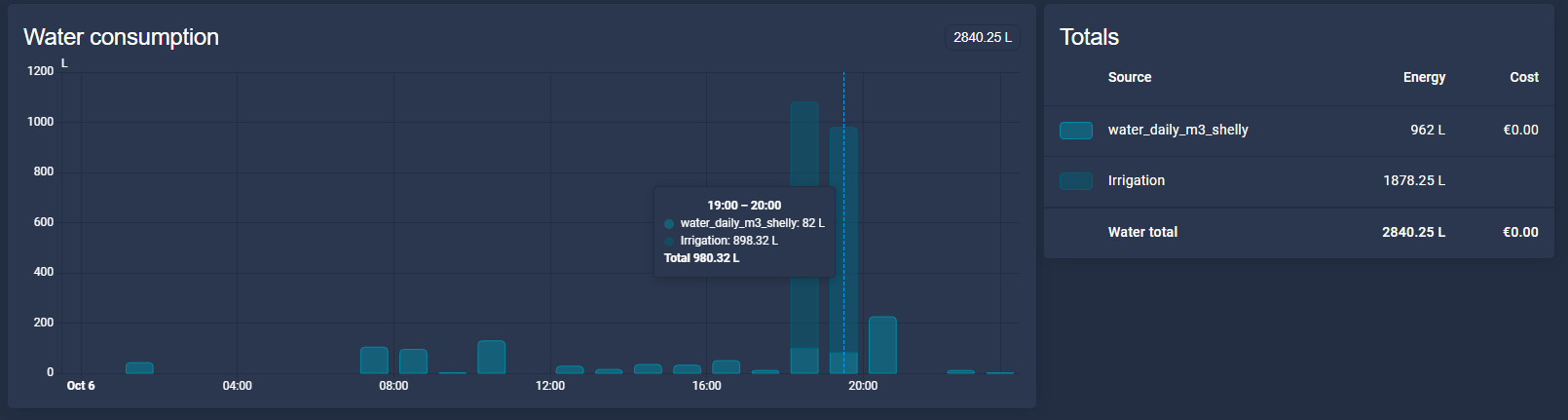The width and height of the screenshot is (1568, 420).
Task: Click the 01:00 water bar in chart
Action: pos(139,368)
